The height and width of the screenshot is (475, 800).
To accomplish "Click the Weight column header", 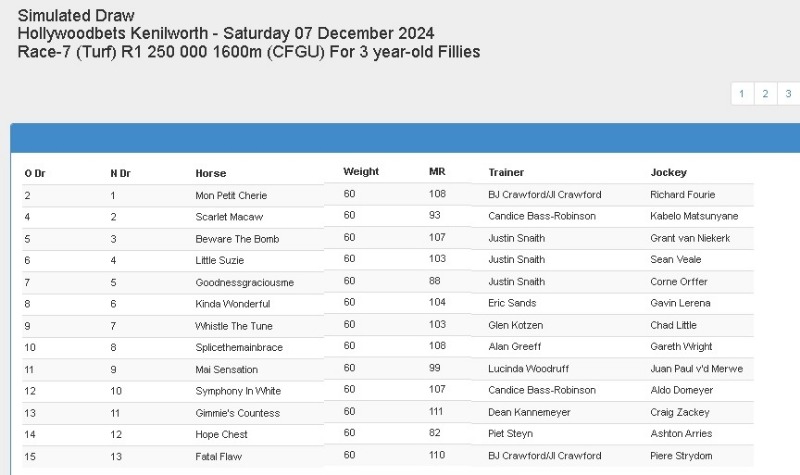I will (361, 171).
